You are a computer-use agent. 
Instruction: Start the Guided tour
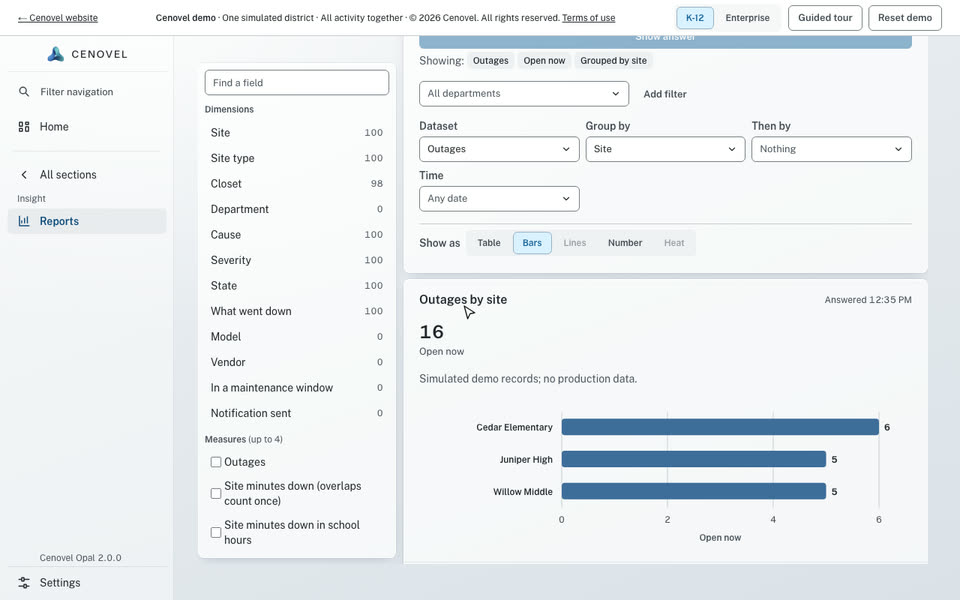click(x=825, y=18)
